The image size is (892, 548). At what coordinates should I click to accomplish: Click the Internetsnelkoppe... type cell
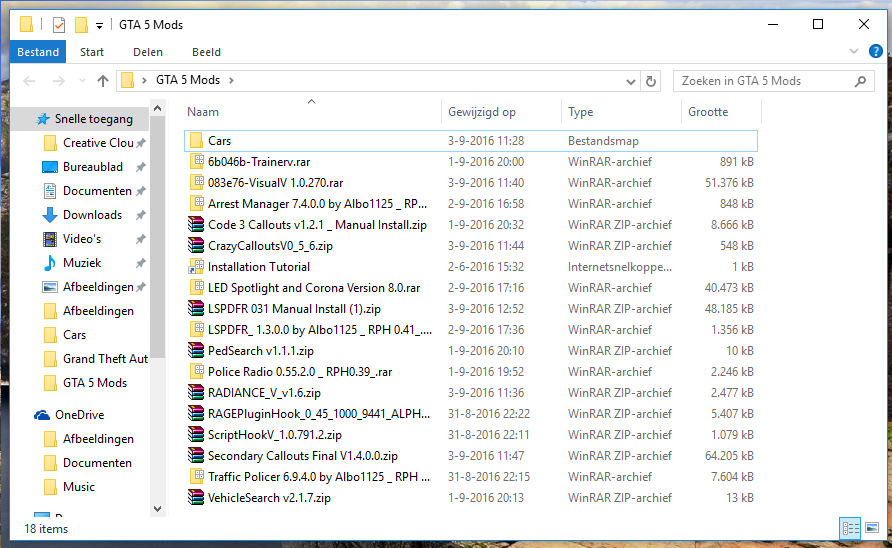[620, 267]
